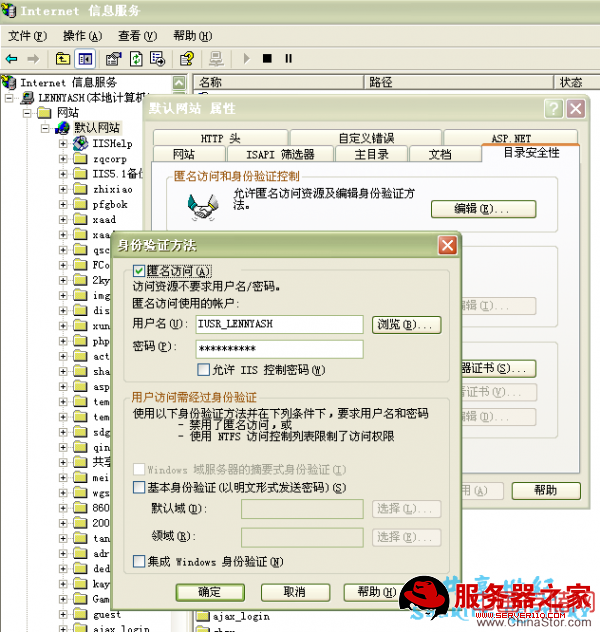Click the Back arrow in the toolbar
Viewport: 600px width, 632px height.
[x=12, y=58]
